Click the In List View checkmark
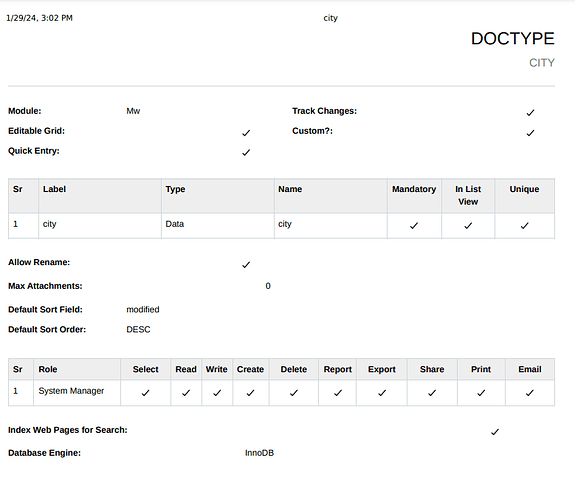This screenshot has height=500, width=575. (468, 226)
